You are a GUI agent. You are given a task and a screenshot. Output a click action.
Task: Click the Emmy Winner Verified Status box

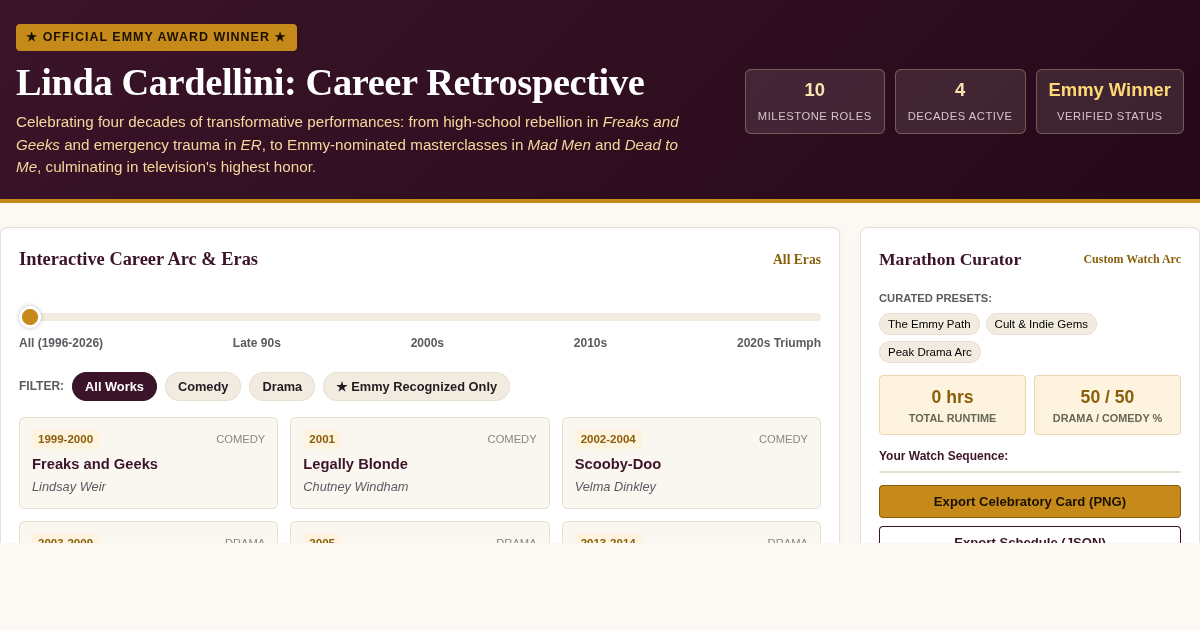coord(1110,101)
